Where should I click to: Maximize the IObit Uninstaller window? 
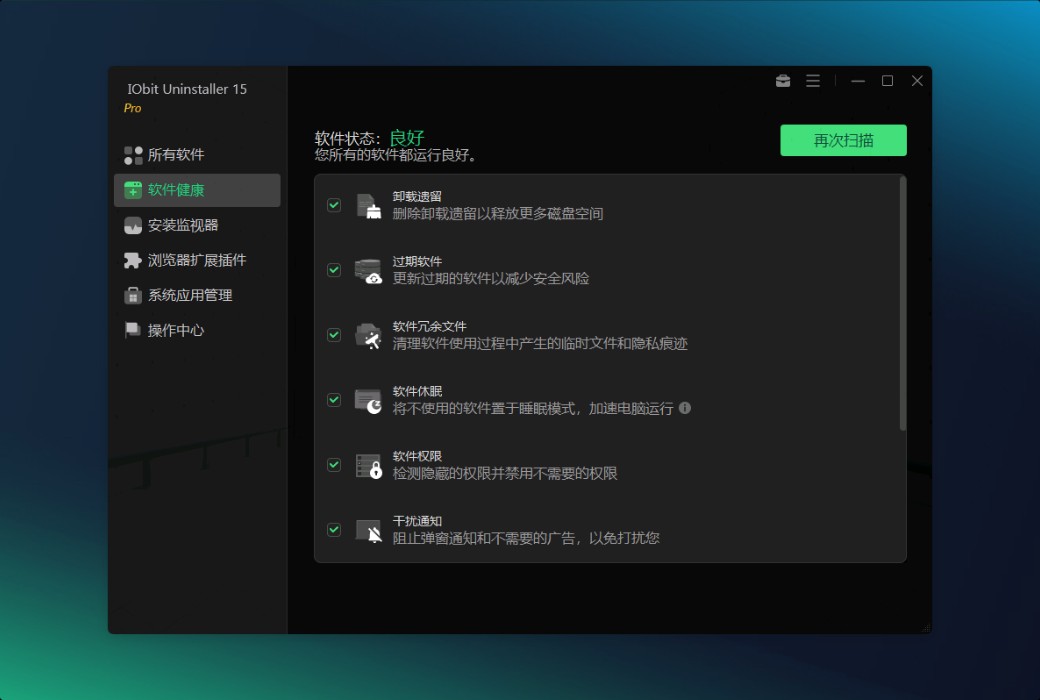pyautogui.click(x=887, y=81)
